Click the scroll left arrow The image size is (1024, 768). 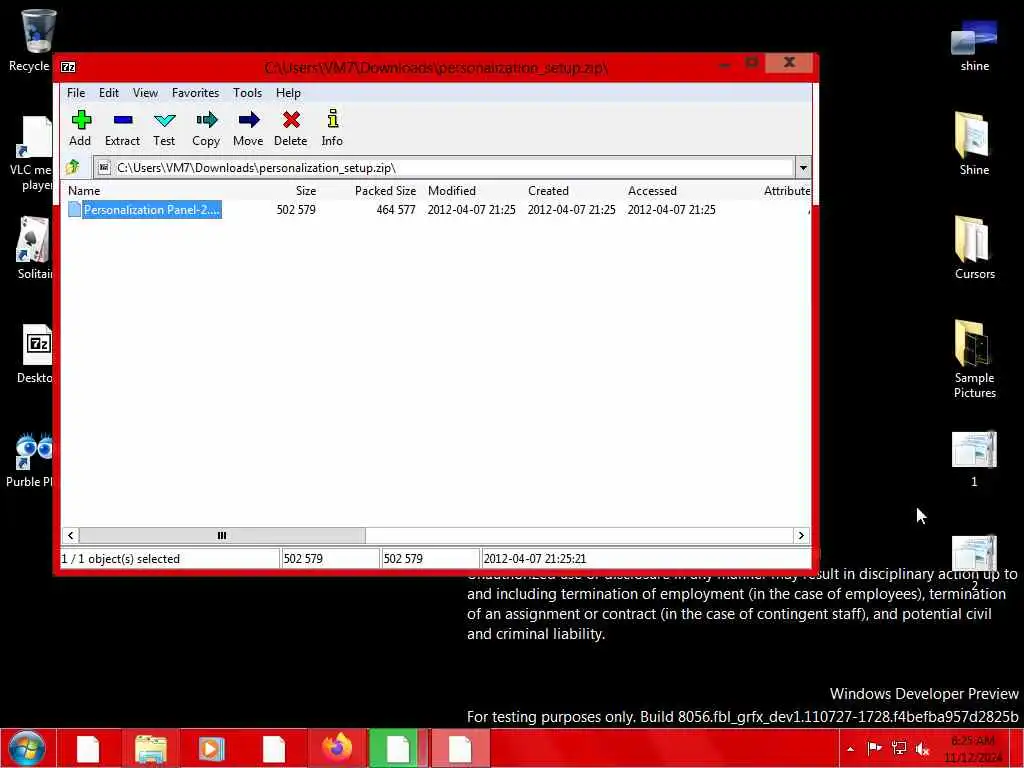tap(71, 536)
